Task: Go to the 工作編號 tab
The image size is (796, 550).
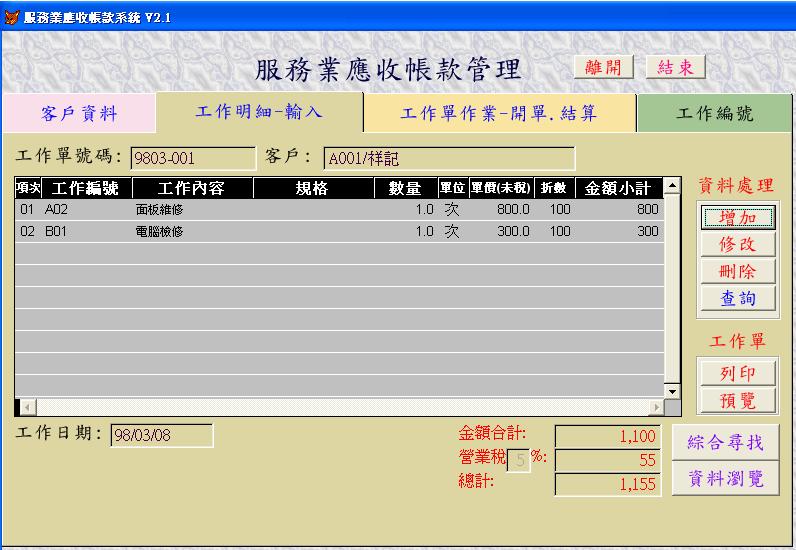Action: pos(714,113)
